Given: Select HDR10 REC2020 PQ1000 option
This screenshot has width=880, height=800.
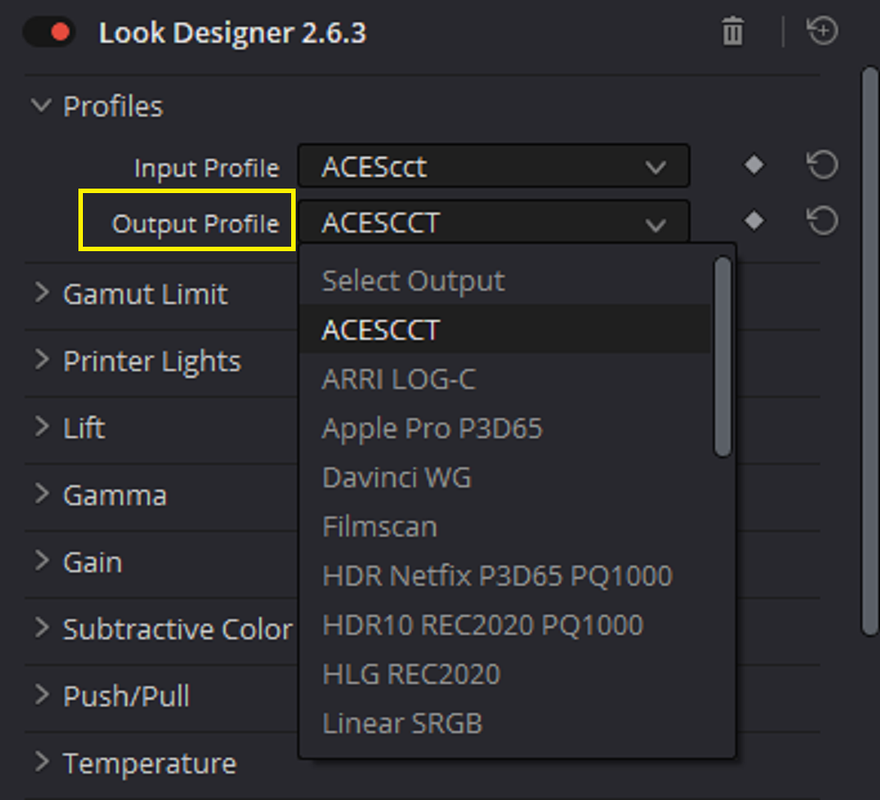Looking at the screenshot, I should click(506, 624).
